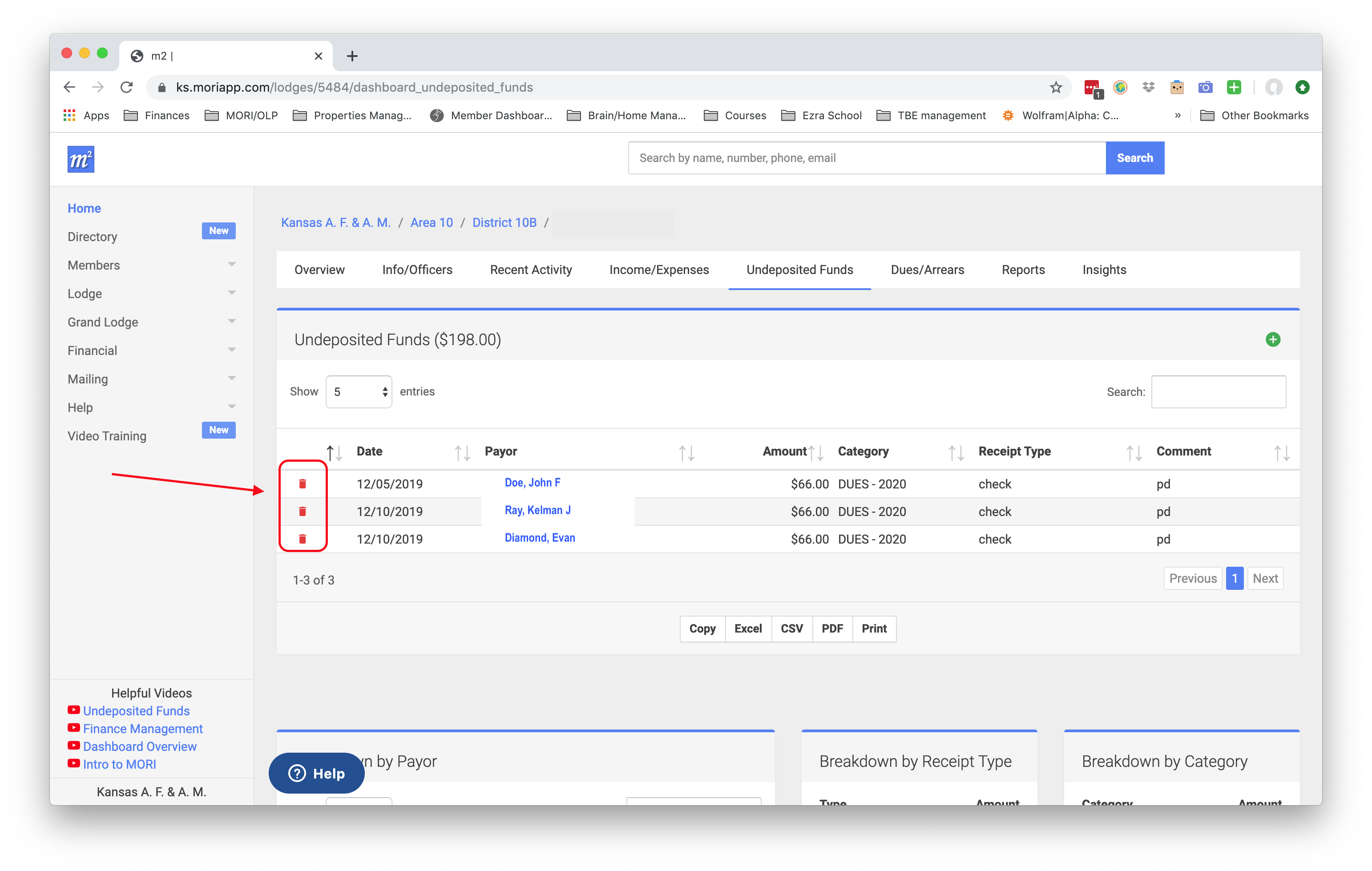Export the table as Excel
The height and width of the screenshot is (871, 1372).
pyautogui.click(x=747, y=628)
